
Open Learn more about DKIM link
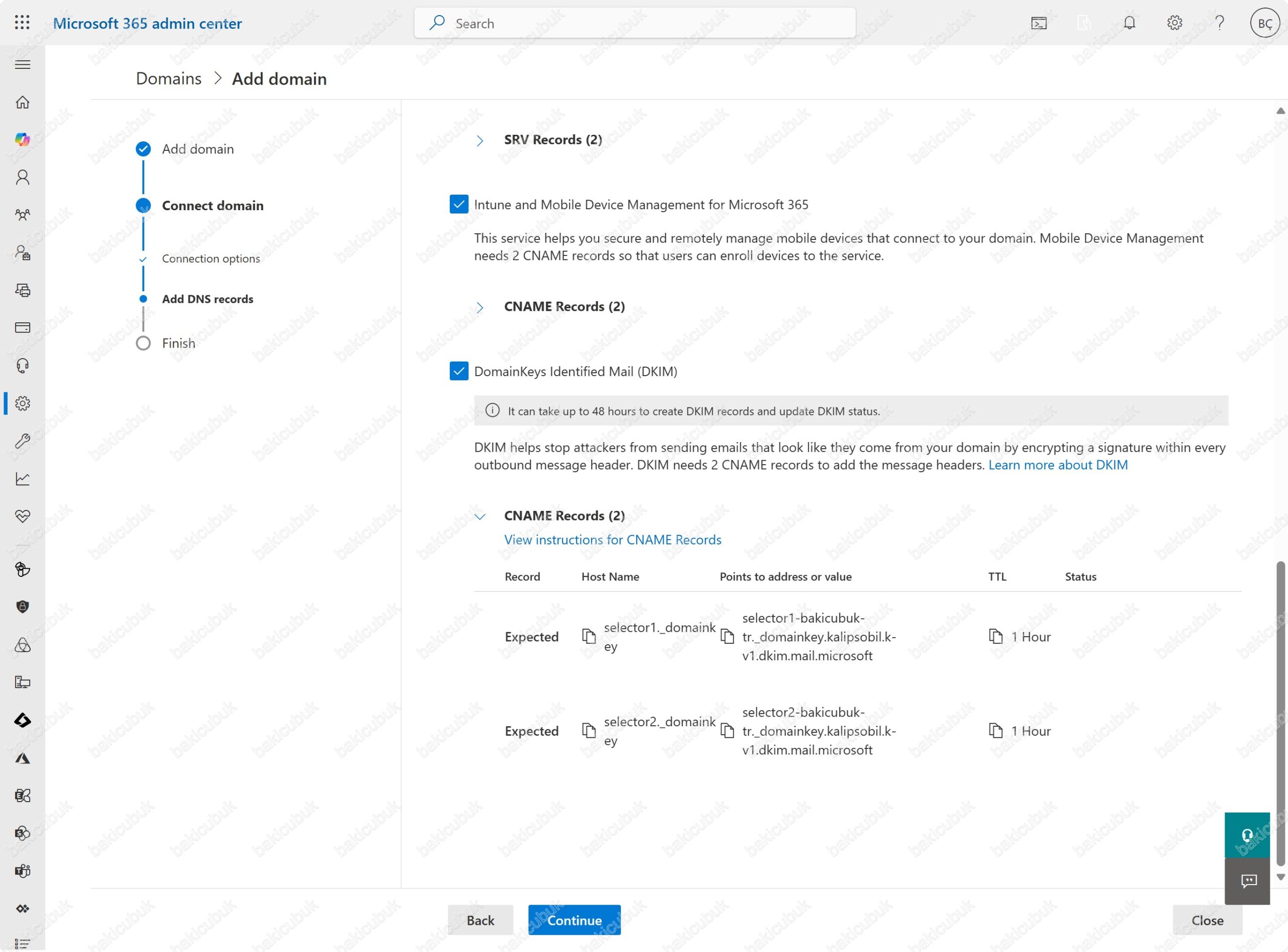pos(1058,465)
